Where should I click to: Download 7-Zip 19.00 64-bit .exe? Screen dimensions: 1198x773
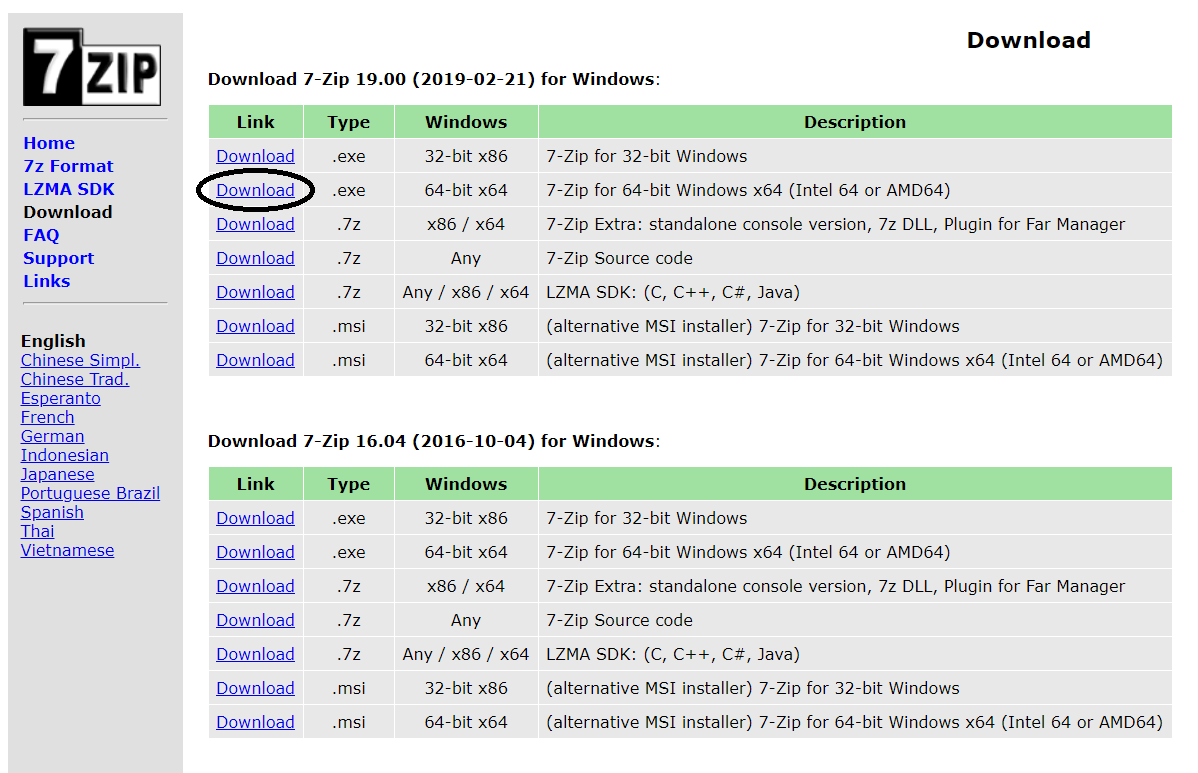point(255,190)
